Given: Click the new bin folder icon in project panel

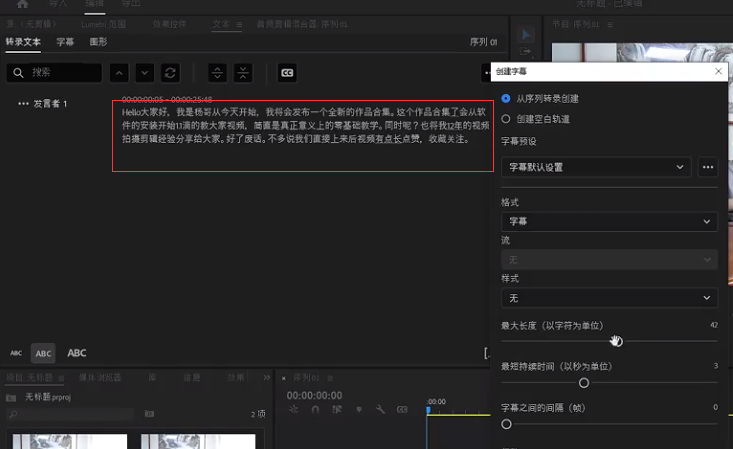Looking at the screenshot, I should click(149, 413).
